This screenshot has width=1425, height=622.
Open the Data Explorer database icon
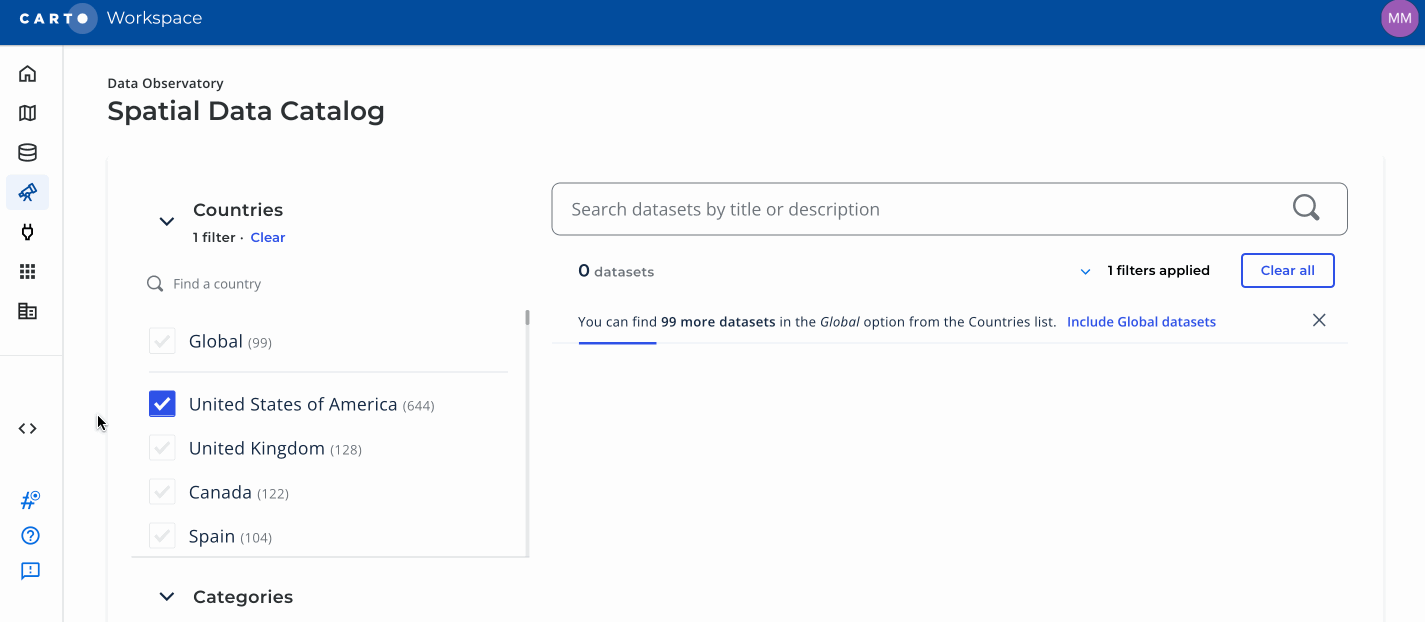pos(28,153)
